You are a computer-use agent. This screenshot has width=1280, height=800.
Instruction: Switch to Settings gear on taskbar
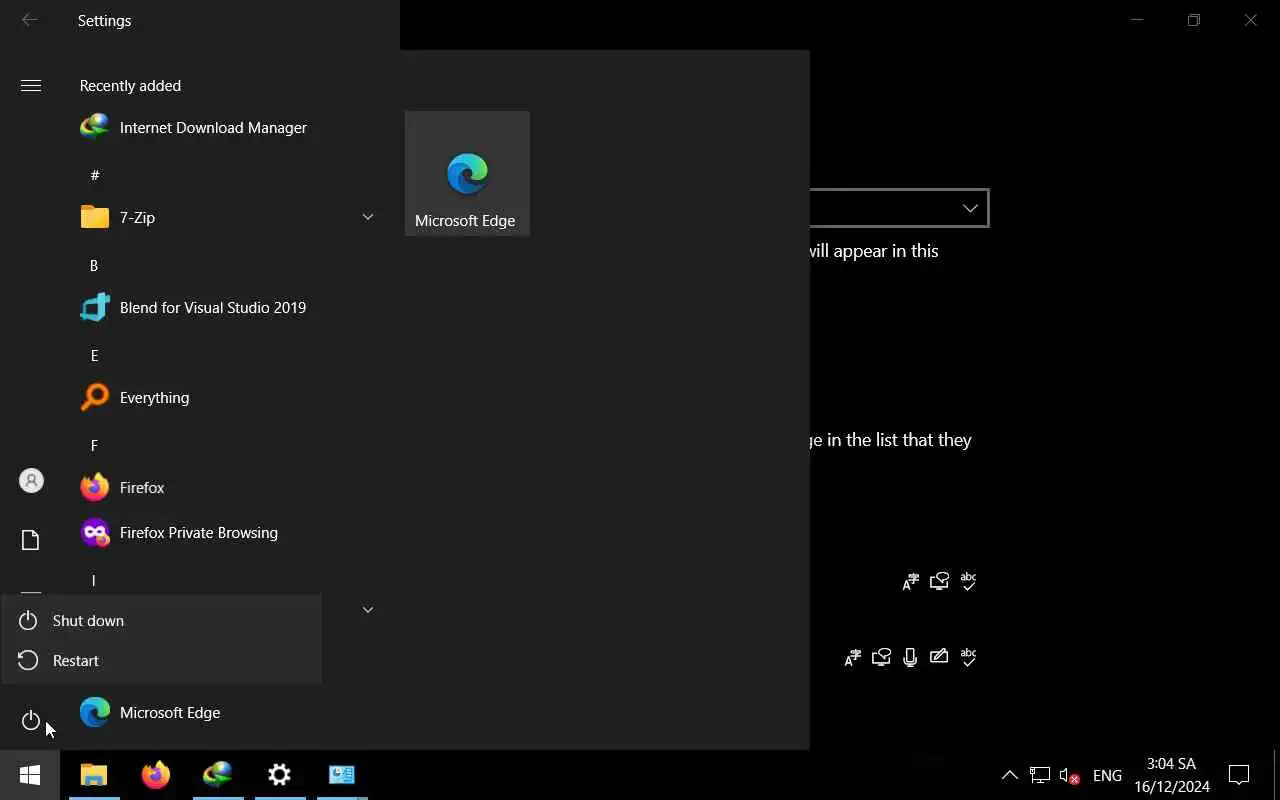280,775
